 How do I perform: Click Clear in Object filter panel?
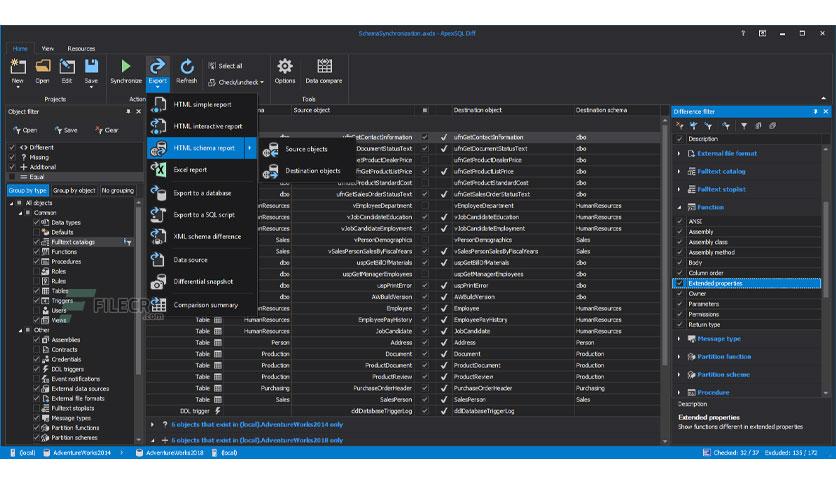point(107,130)
